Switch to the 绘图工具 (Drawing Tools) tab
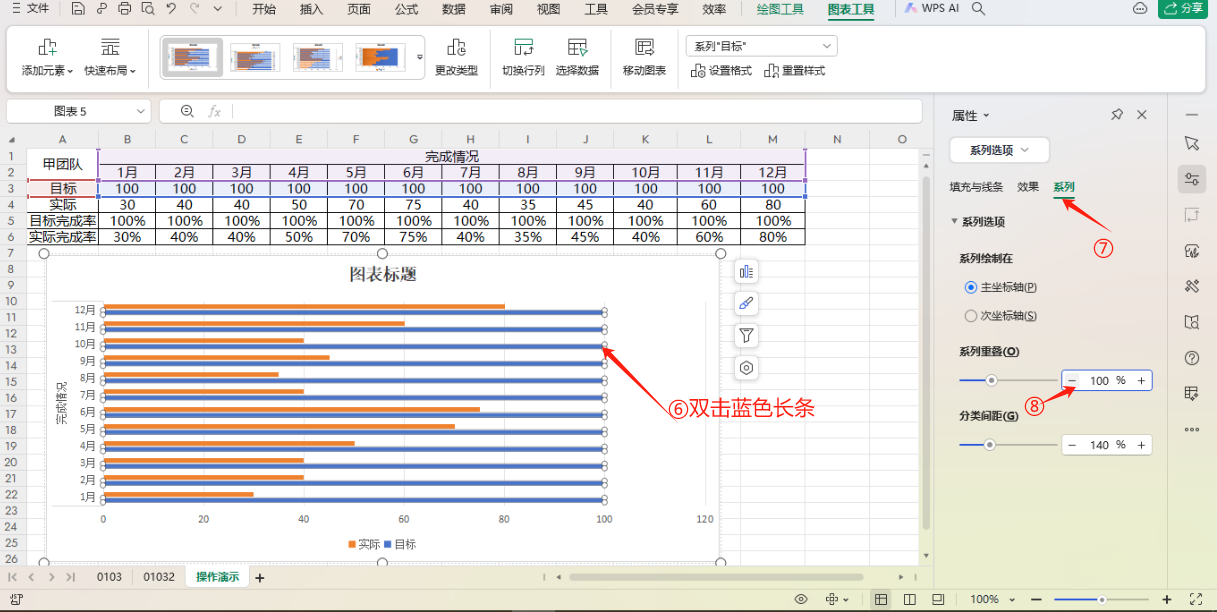 780,9
